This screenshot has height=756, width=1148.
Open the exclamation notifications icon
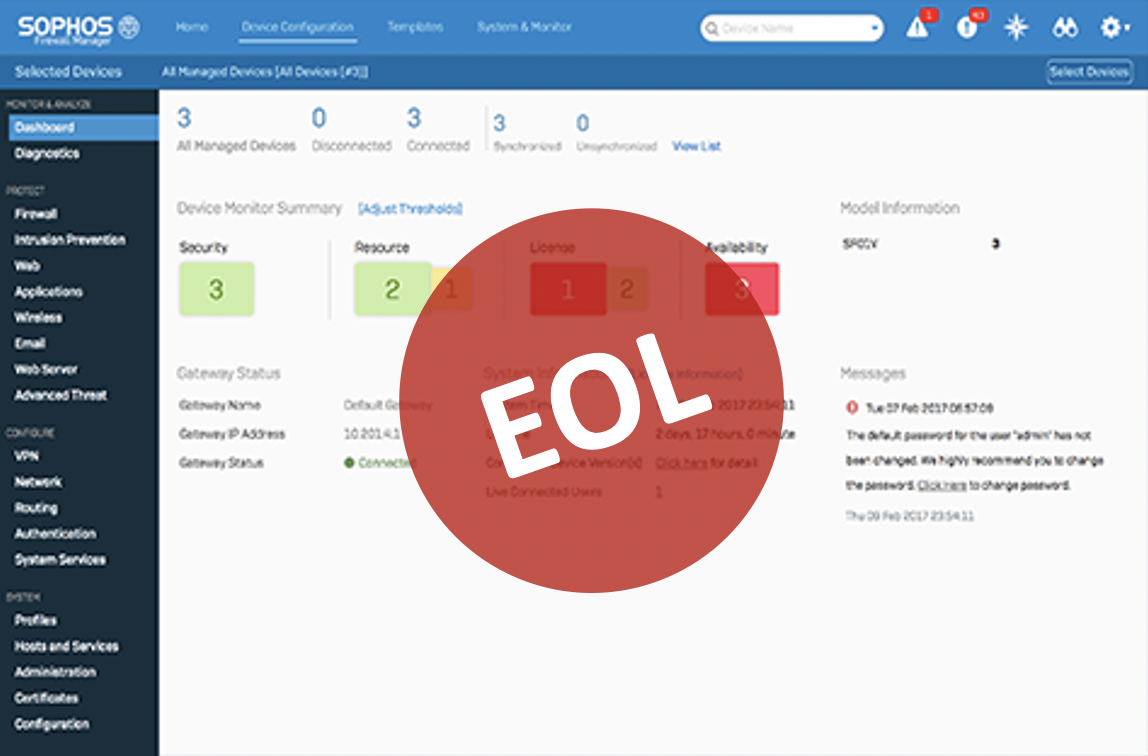pyautogui.click(x=966, y=28)
